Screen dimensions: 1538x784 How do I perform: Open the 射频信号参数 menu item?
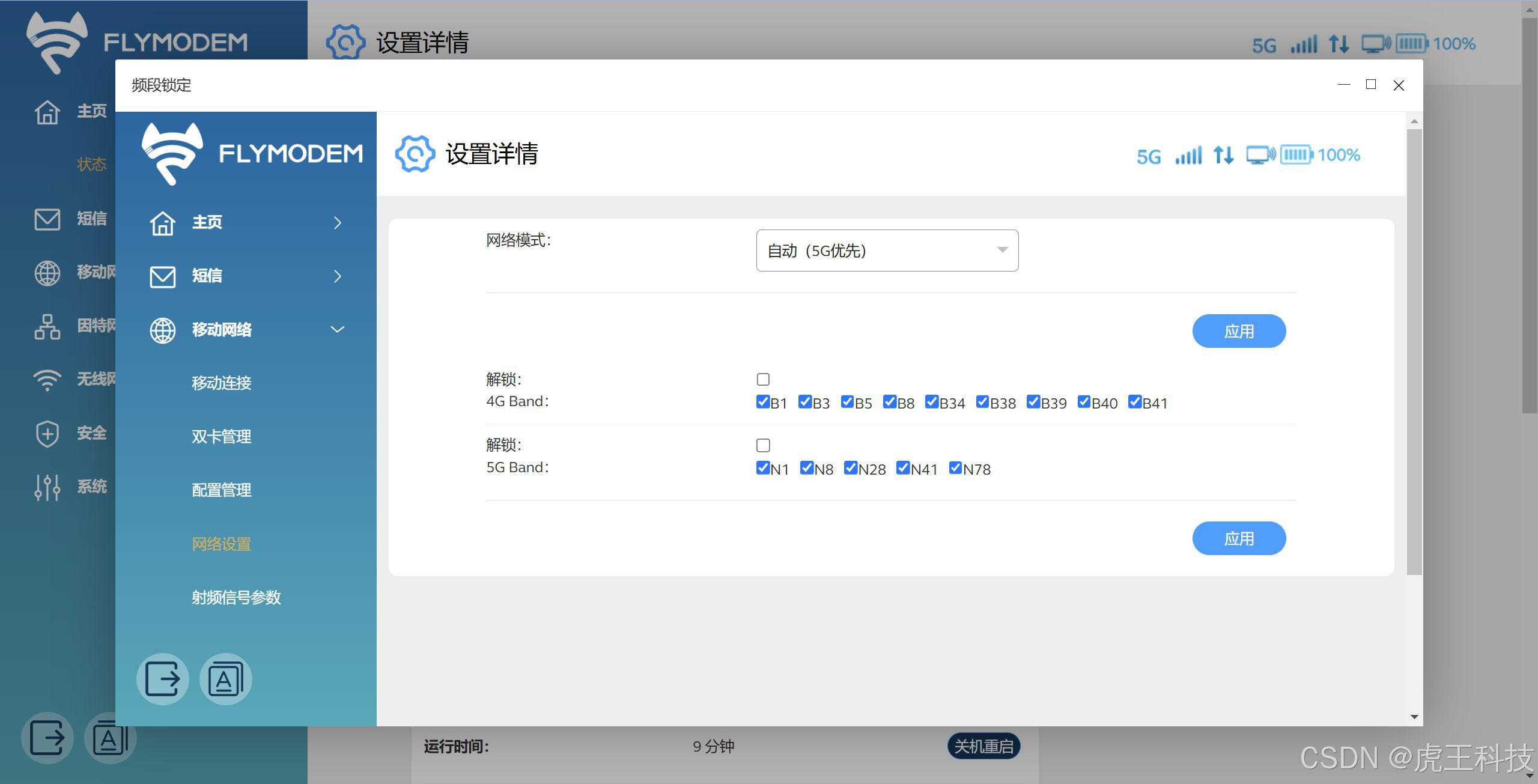pyautogui.click(x=236, y=598)
